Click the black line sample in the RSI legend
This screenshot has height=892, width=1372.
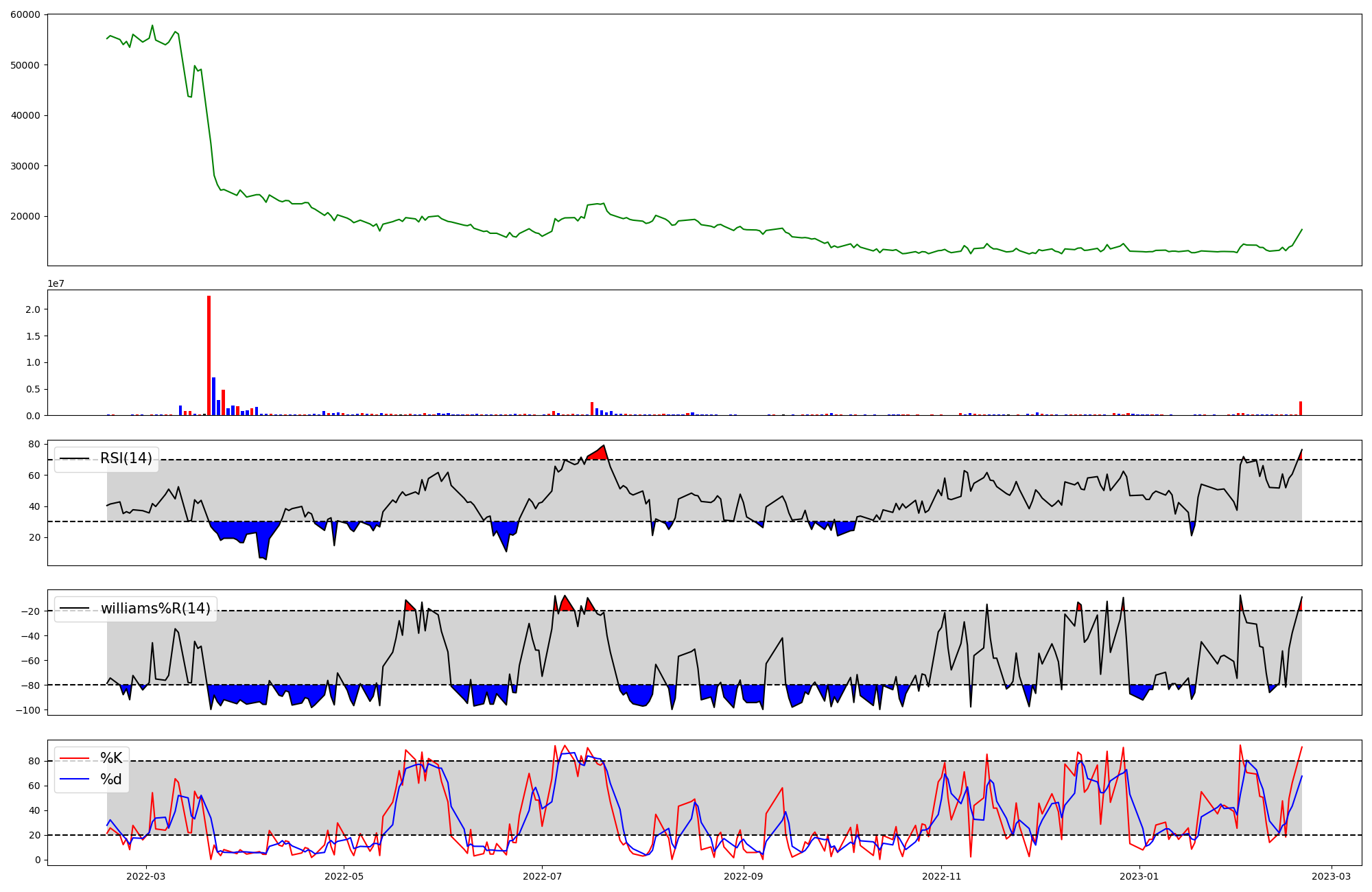(x=75, y=458)
